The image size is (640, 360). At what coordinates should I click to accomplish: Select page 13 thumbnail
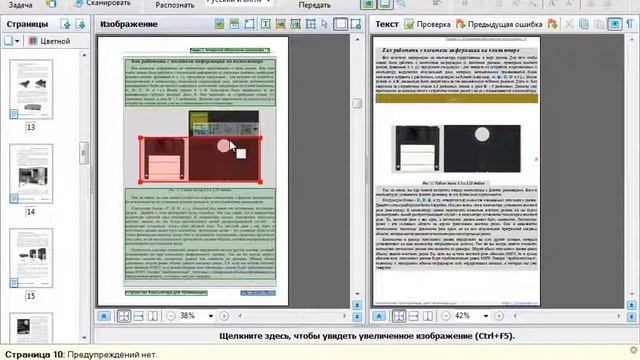[x=31, y=89]
